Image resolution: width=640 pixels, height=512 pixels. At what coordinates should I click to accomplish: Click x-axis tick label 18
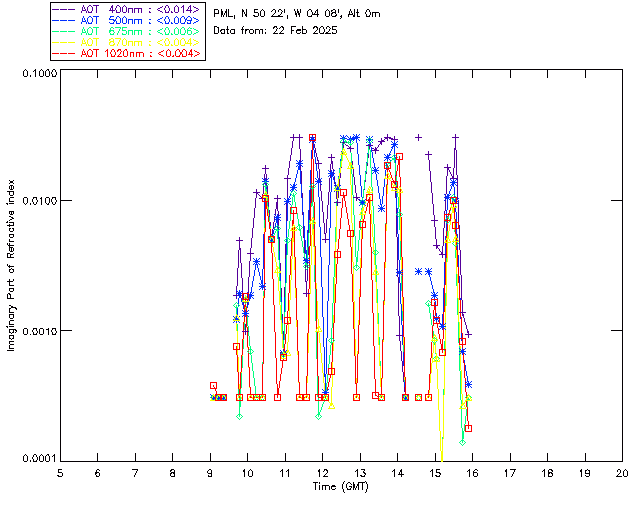547,473
